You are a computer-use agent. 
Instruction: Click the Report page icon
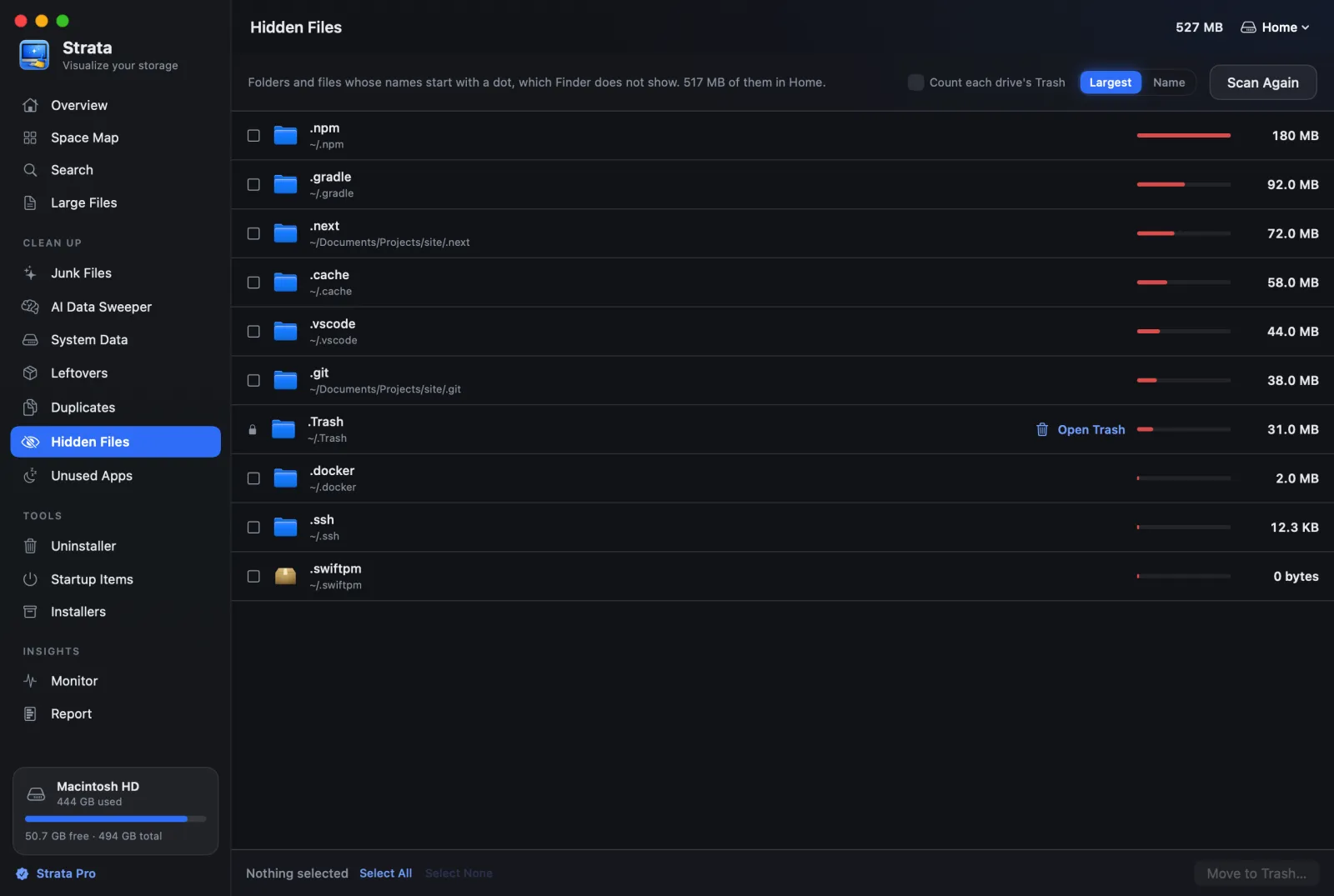coord(30,714)
